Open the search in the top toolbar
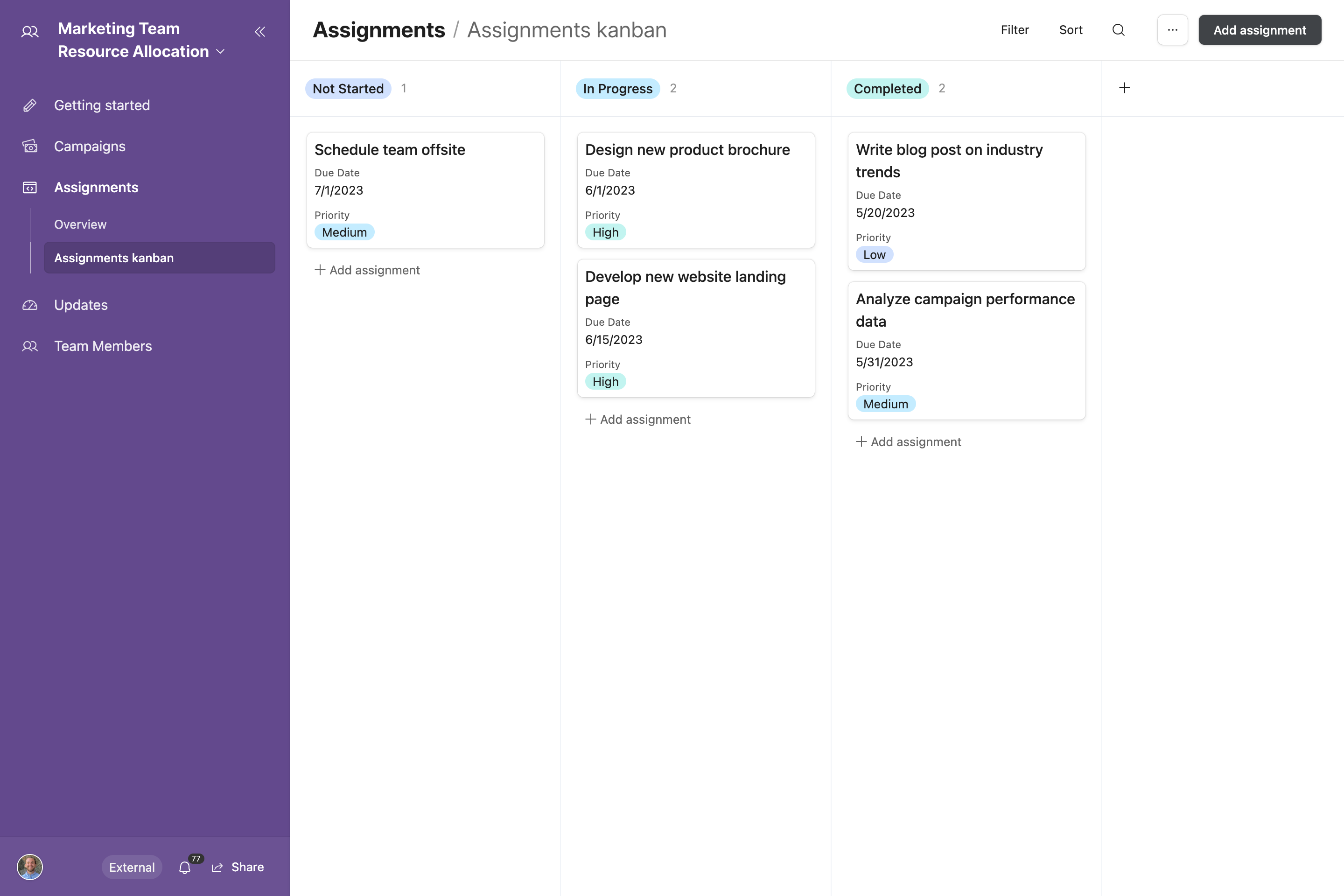The height and width of the screenshot is (896, 1344). pyautogui.click(x=1118, y=30)
